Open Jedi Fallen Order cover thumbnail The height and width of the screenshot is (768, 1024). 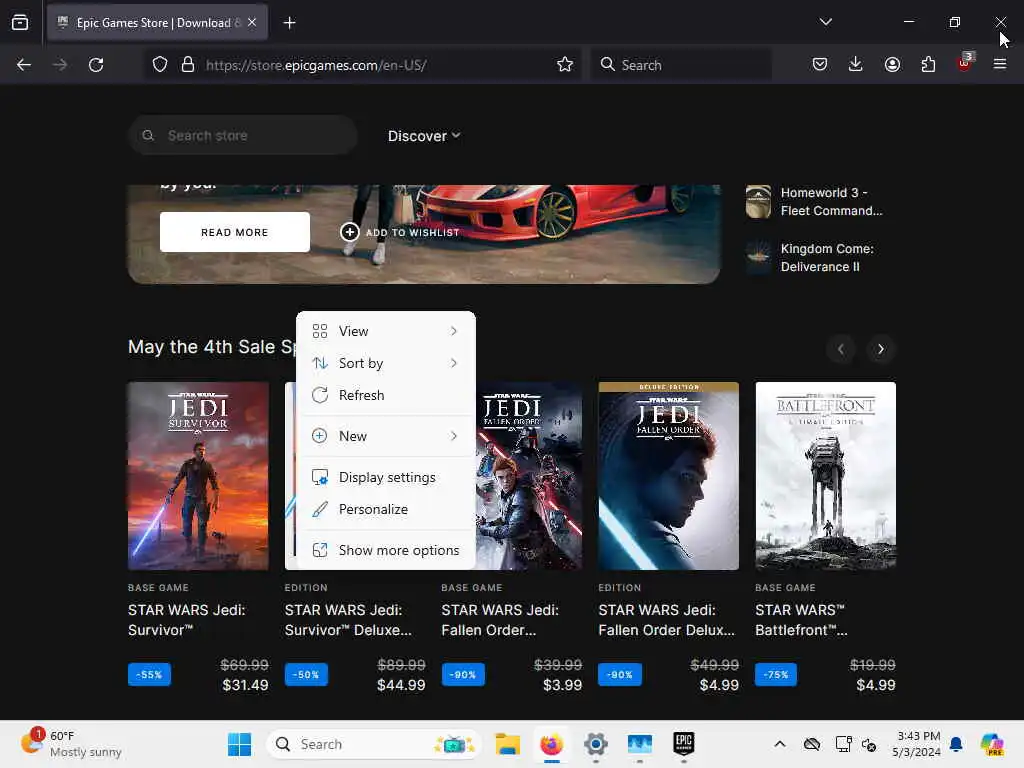click(529, 476)
